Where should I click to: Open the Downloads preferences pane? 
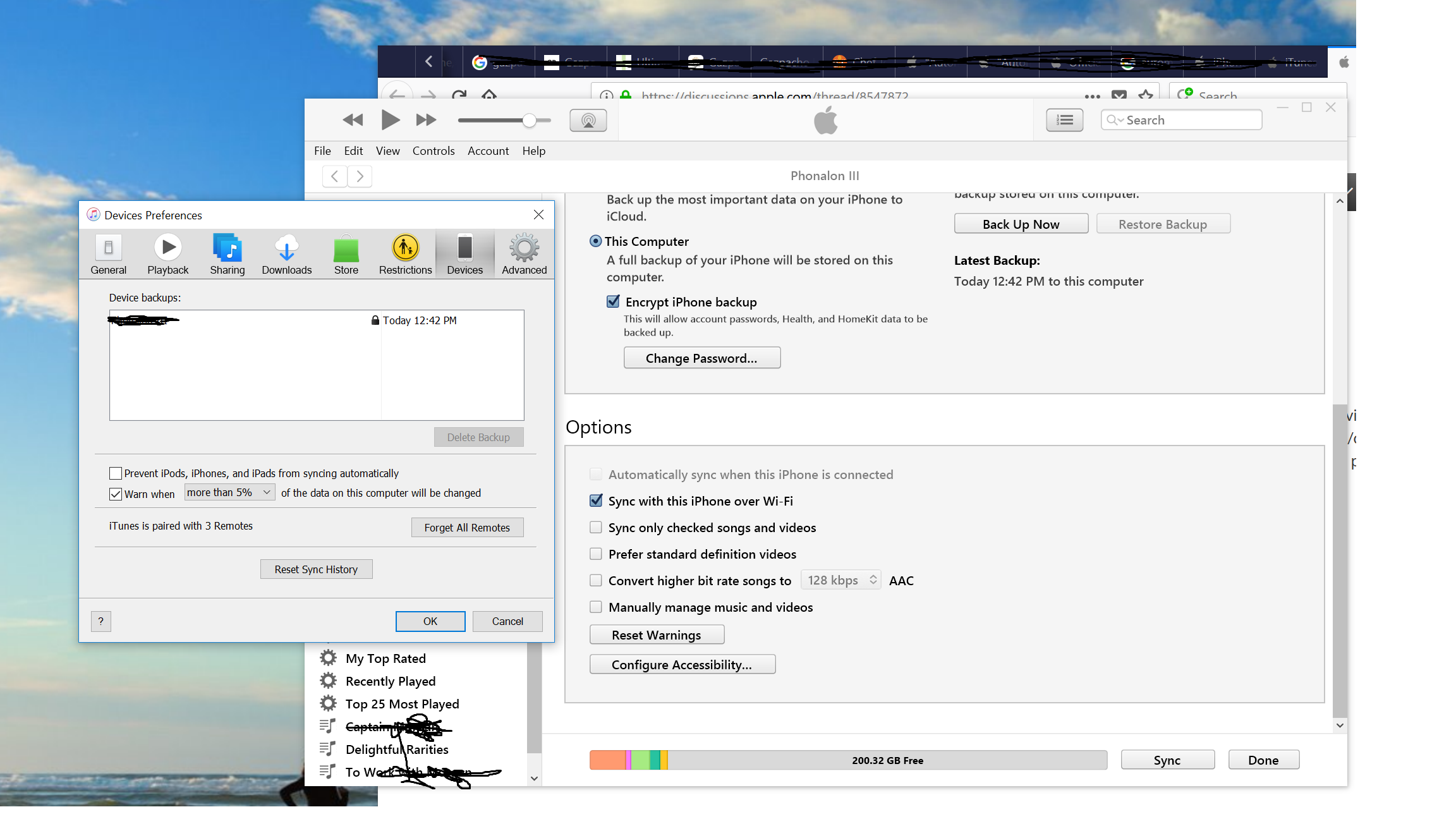(286, 253)
